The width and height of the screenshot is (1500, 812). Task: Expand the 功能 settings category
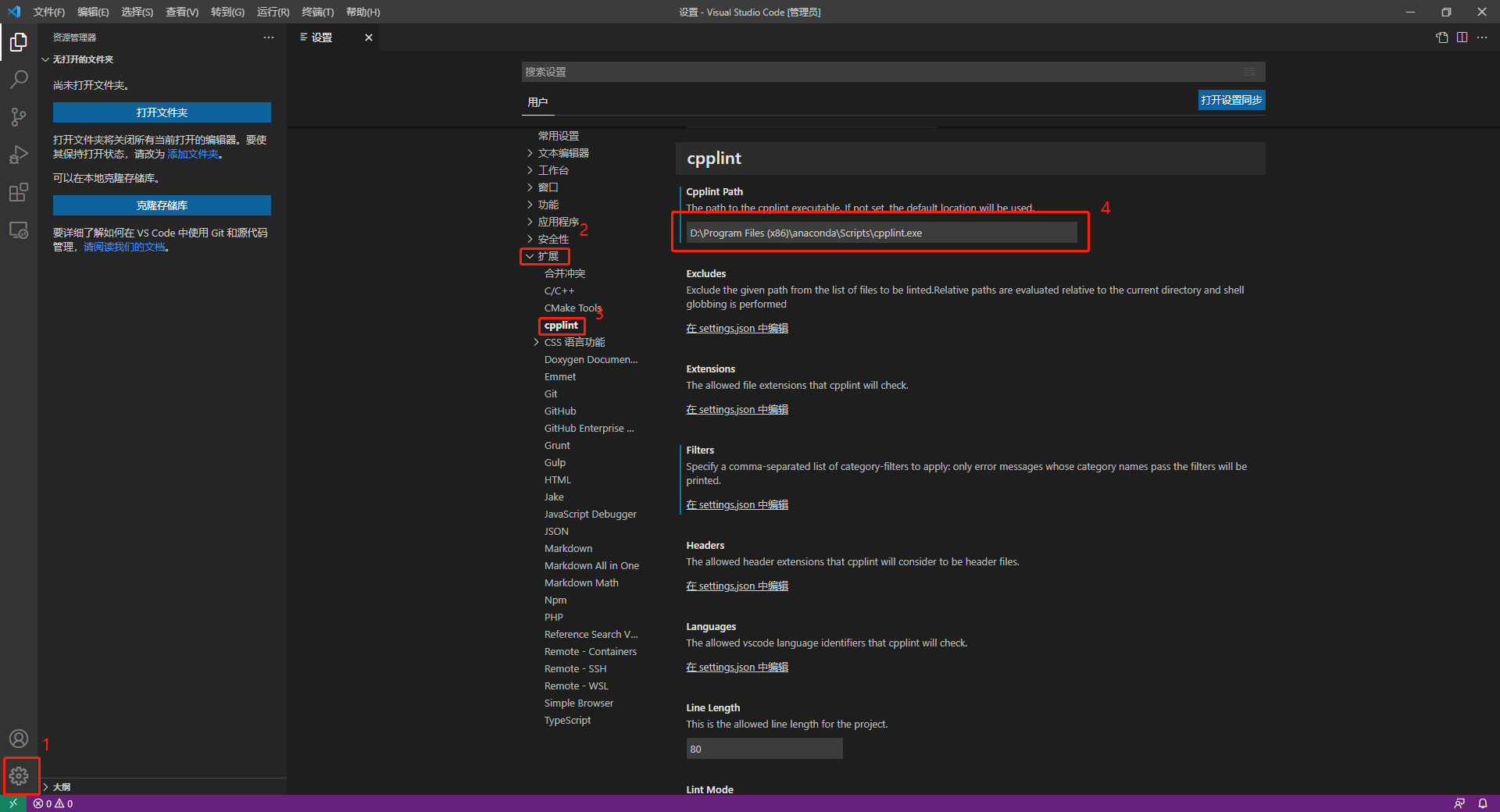530,205
